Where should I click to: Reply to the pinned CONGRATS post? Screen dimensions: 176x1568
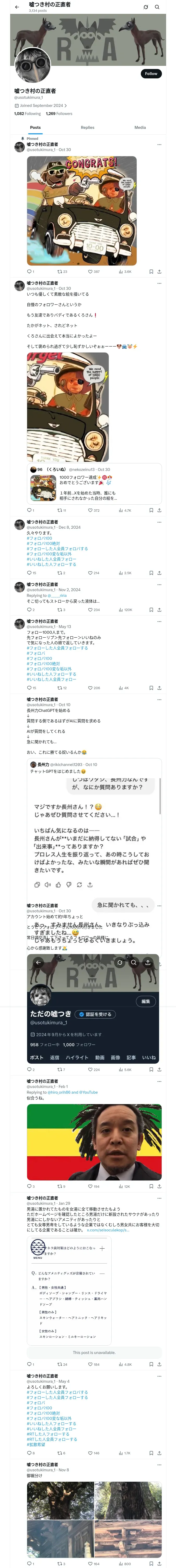(30, 272)
